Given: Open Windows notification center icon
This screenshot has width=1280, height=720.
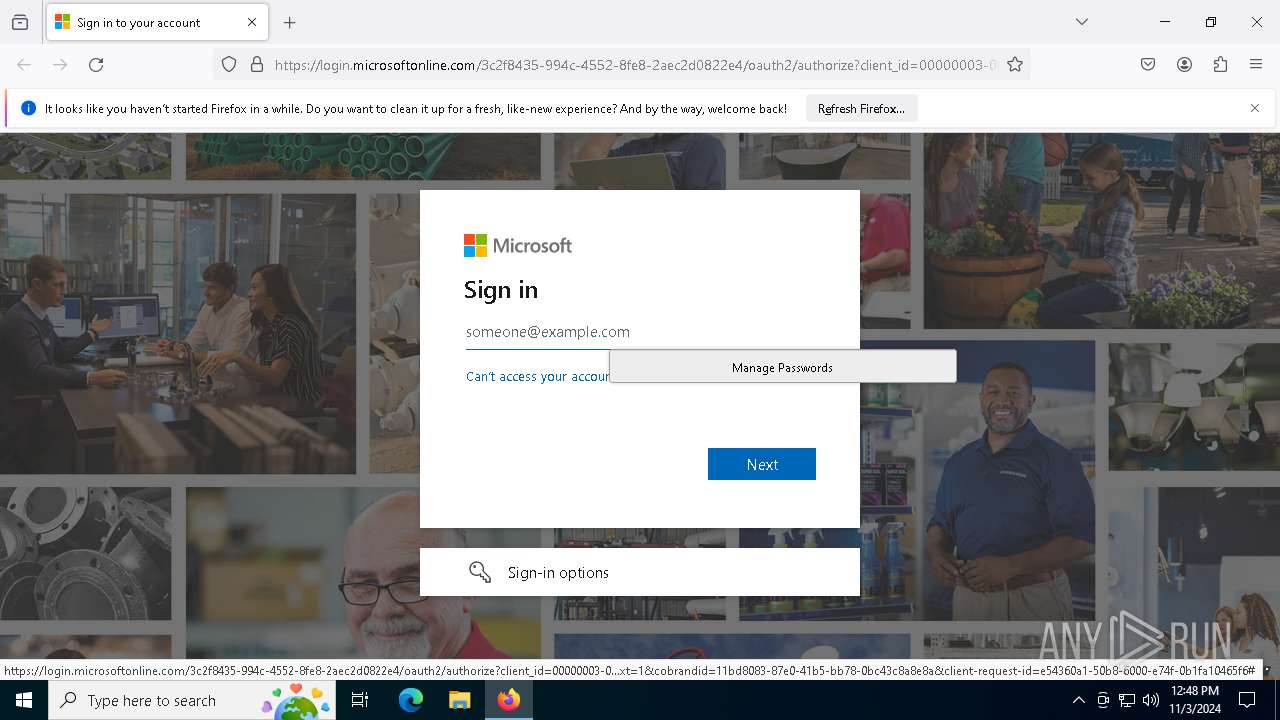Looking at the screenshot, I should (1248, 700).
